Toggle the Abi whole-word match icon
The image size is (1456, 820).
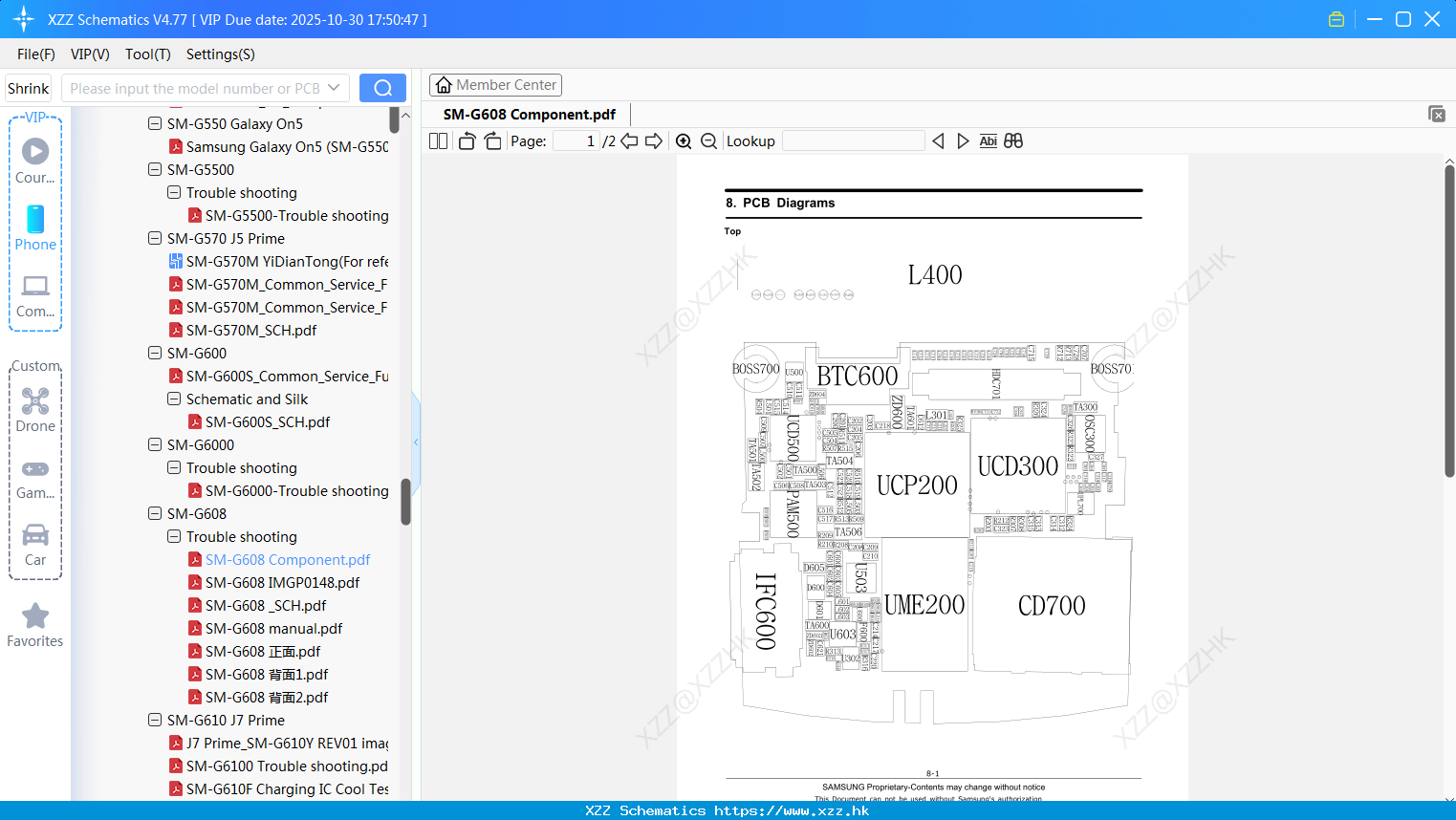click(988, 140)
